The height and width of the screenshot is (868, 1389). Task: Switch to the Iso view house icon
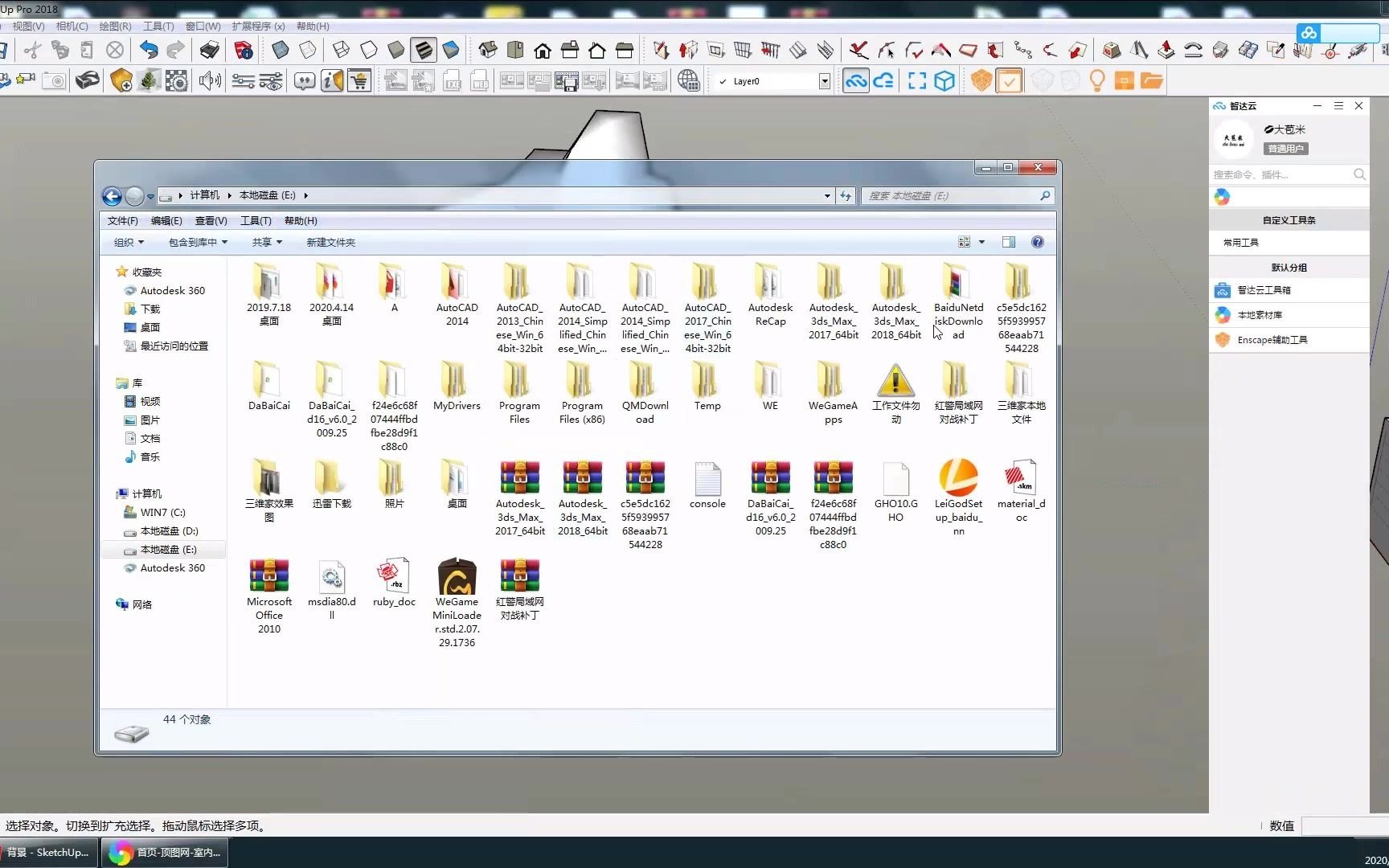coord(488,50)
